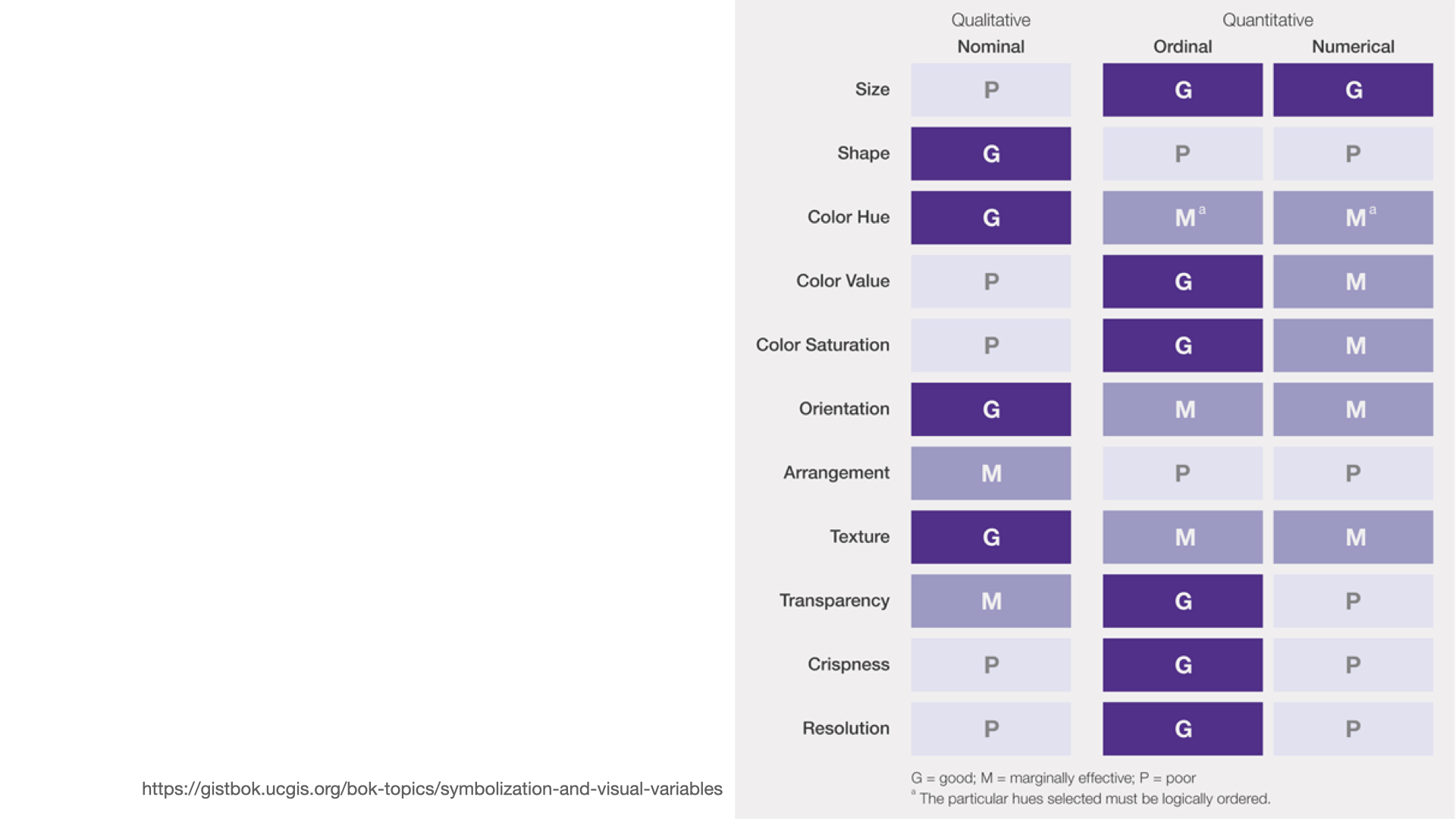Click Color Hue Ordinal M cell
Screen dimensions: 1456x819
pyautogui.click(x=1182, y=218)
